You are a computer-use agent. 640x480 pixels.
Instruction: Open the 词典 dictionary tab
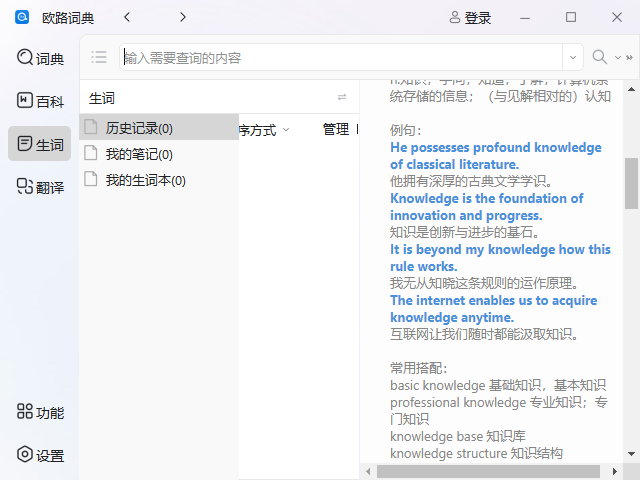tap(40, 58)
